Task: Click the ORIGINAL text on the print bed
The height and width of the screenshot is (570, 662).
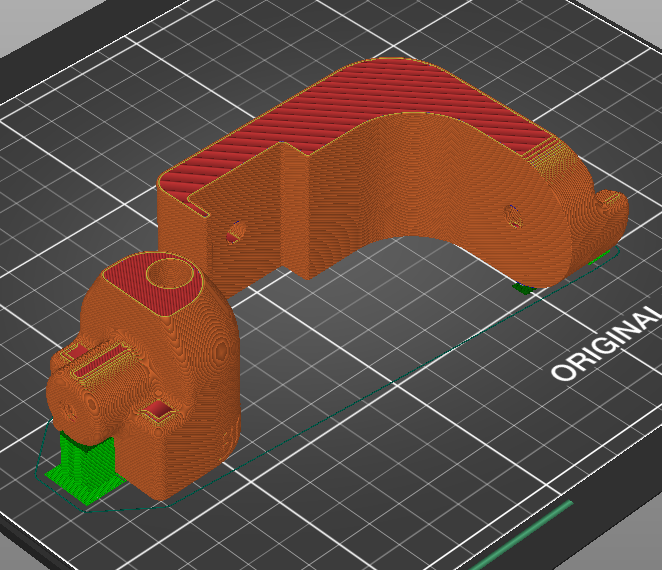Action: 606,344
